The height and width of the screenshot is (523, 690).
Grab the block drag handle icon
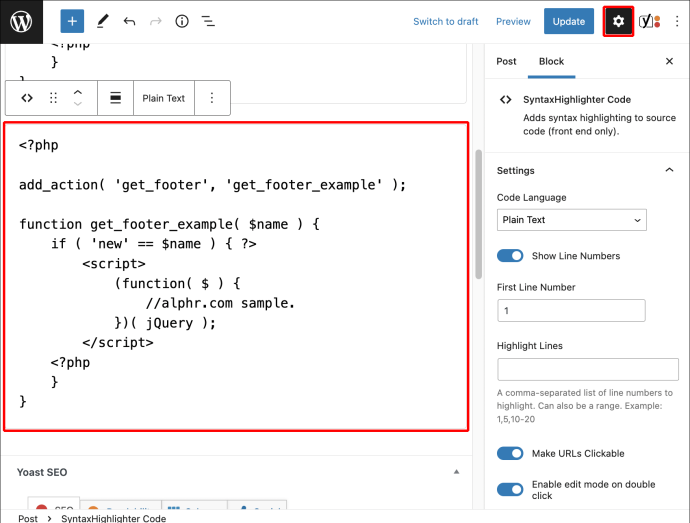[53, 98]
